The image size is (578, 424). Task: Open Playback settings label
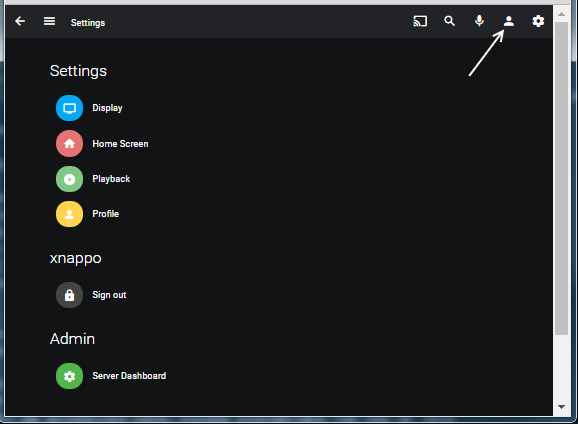pyautogui.click(x=111, y=179)
